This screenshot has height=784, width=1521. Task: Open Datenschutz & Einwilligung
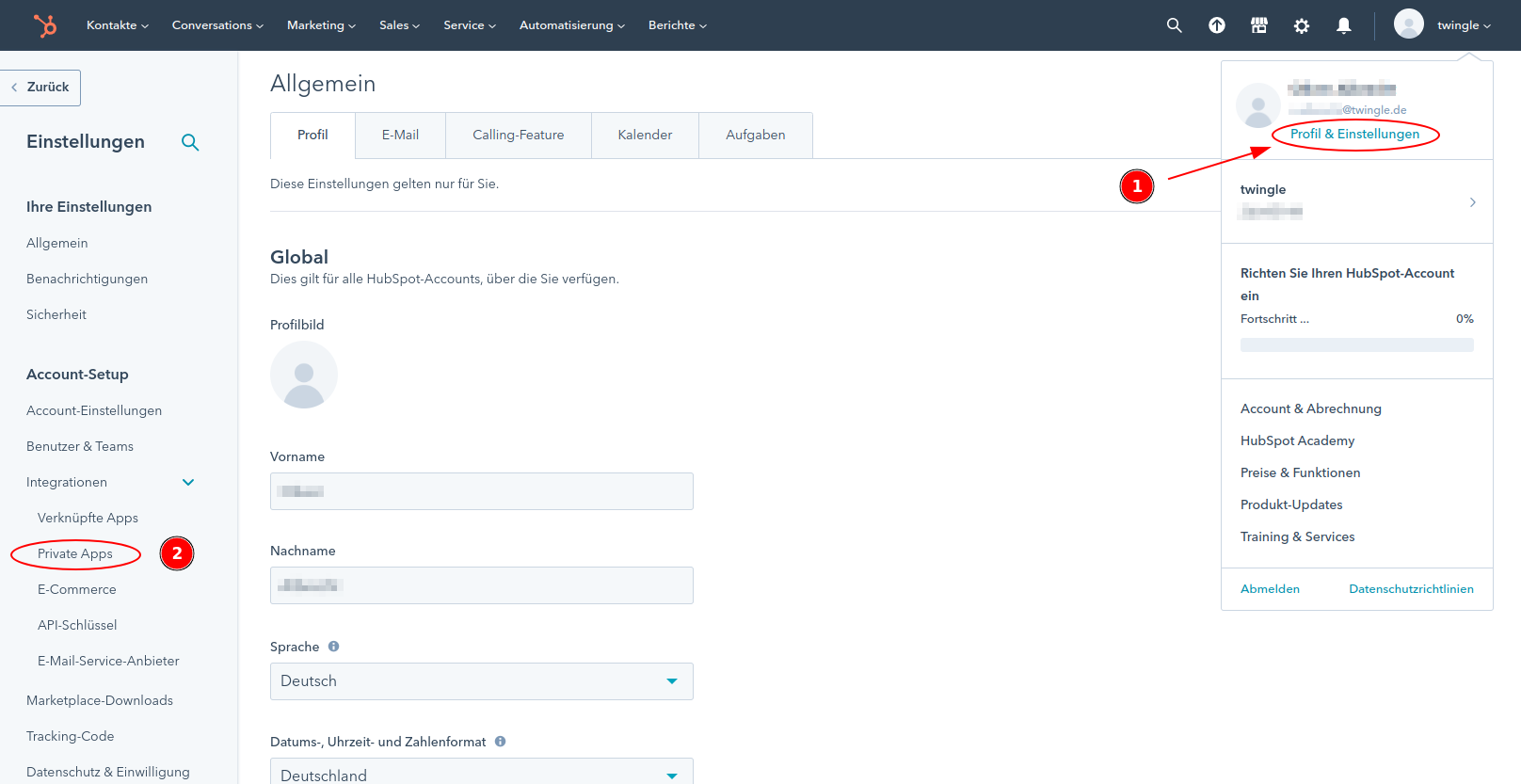pos(108,772)
